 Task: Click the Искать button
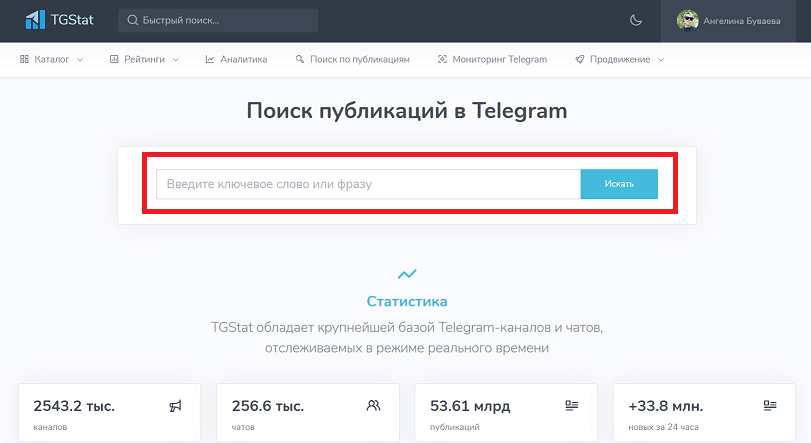point(619,184)
